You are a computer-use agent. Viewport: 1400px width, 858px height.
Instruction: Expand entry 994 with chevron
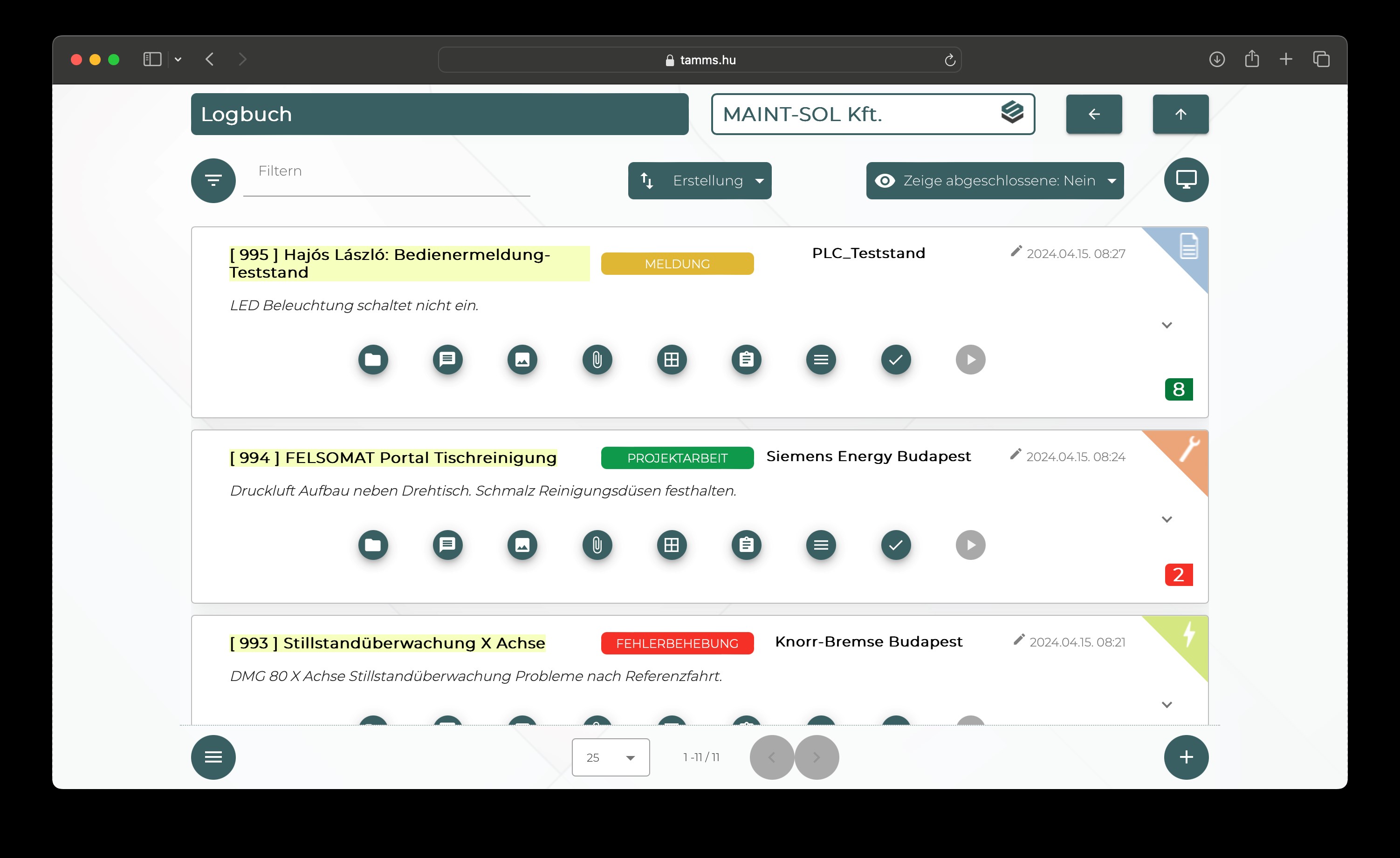point(1167,519)
